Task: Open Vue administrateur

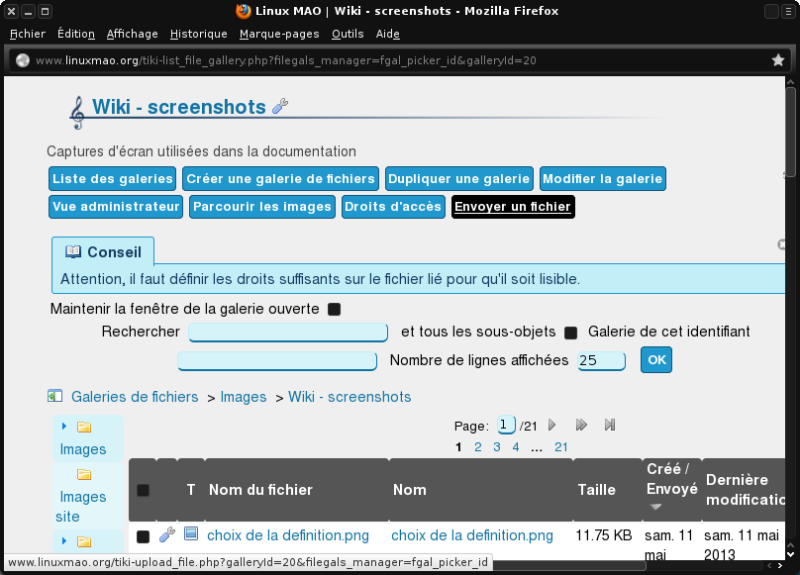Action: click(x=115, y=207)
